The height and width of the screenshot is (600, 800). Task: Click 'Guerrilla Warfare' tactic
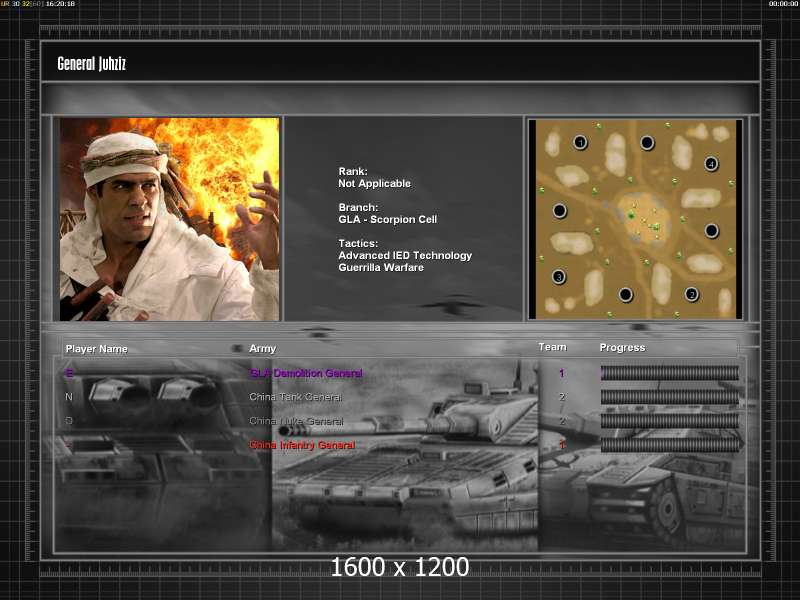381,267
